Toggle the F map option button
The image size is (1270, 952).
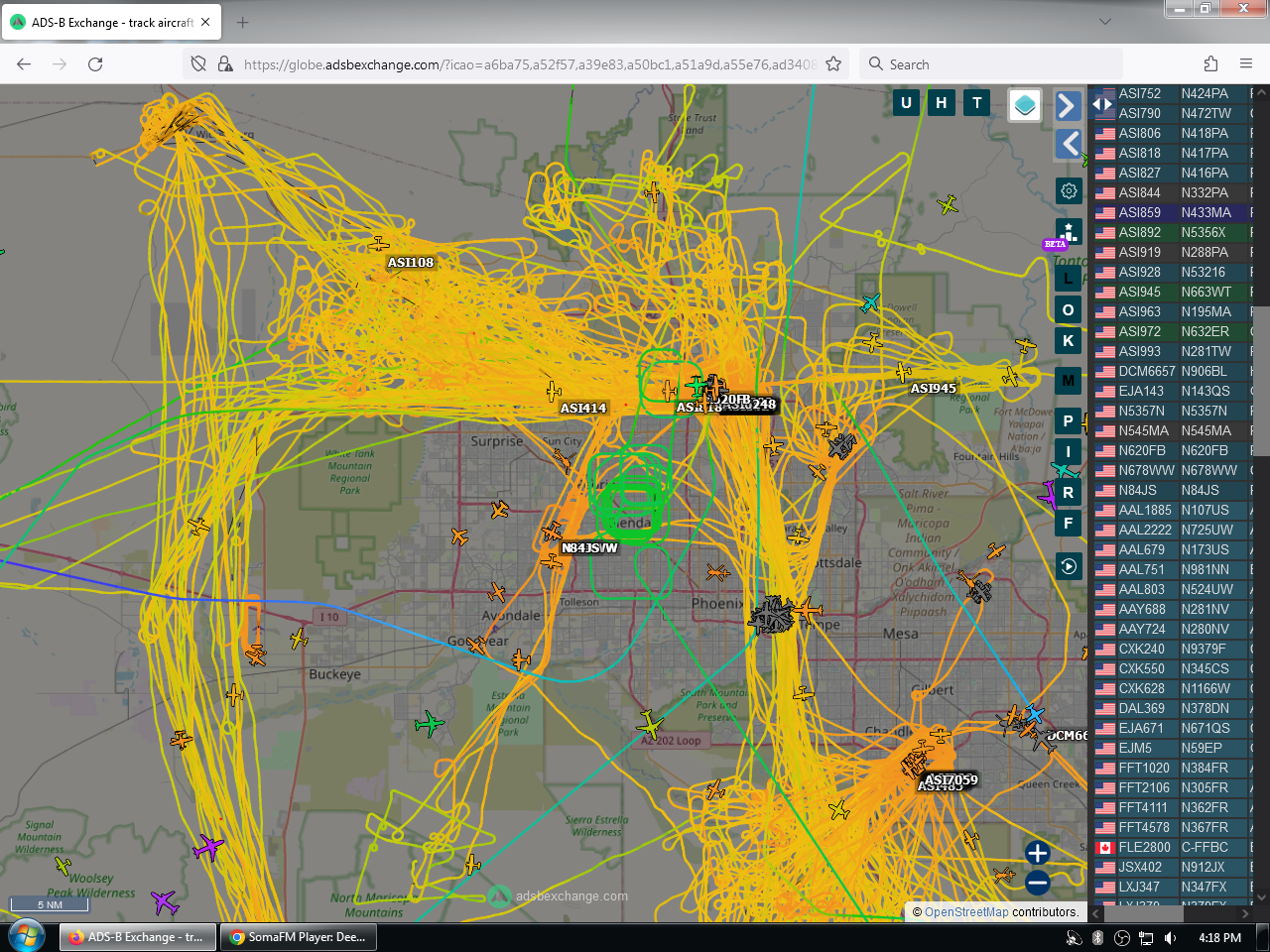1069,523
